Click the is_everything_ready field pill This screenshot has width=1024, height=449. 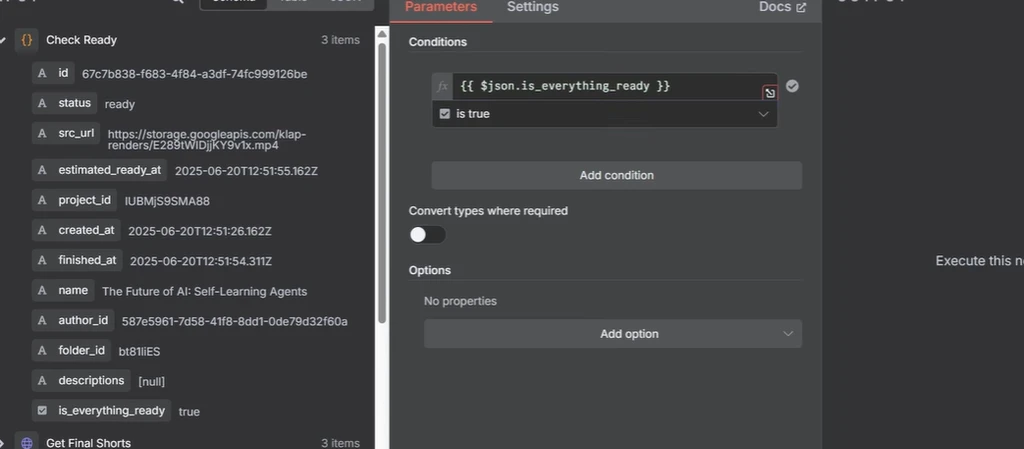pos(101,410)
